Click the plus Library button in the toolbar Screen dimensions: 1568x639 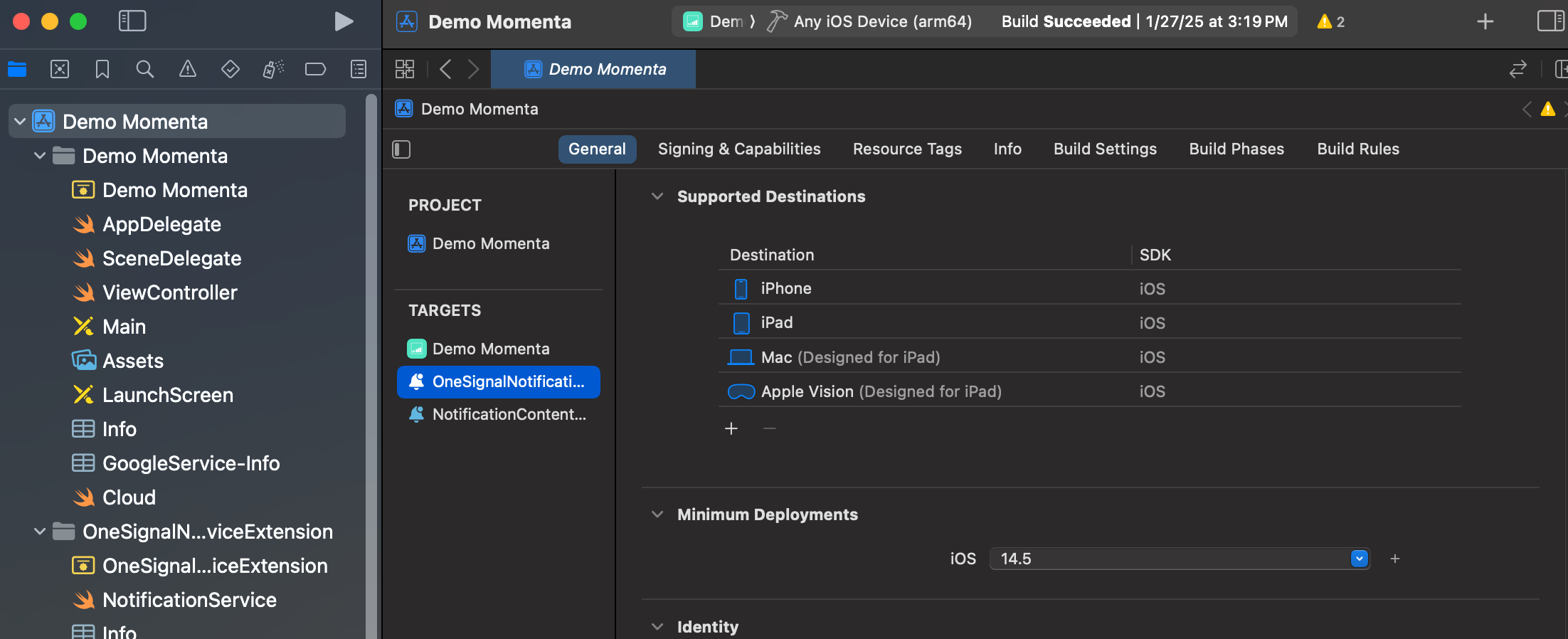tap(1485, 21)
